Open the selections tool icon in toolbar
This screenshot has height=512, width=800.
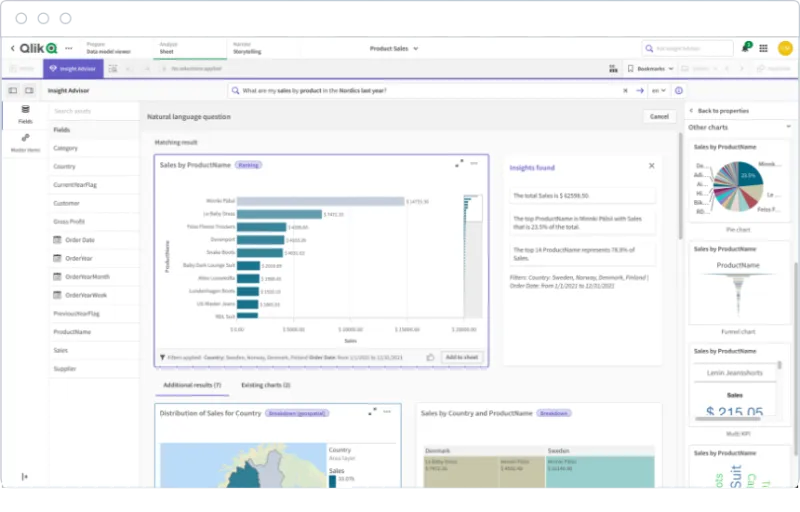113,68
